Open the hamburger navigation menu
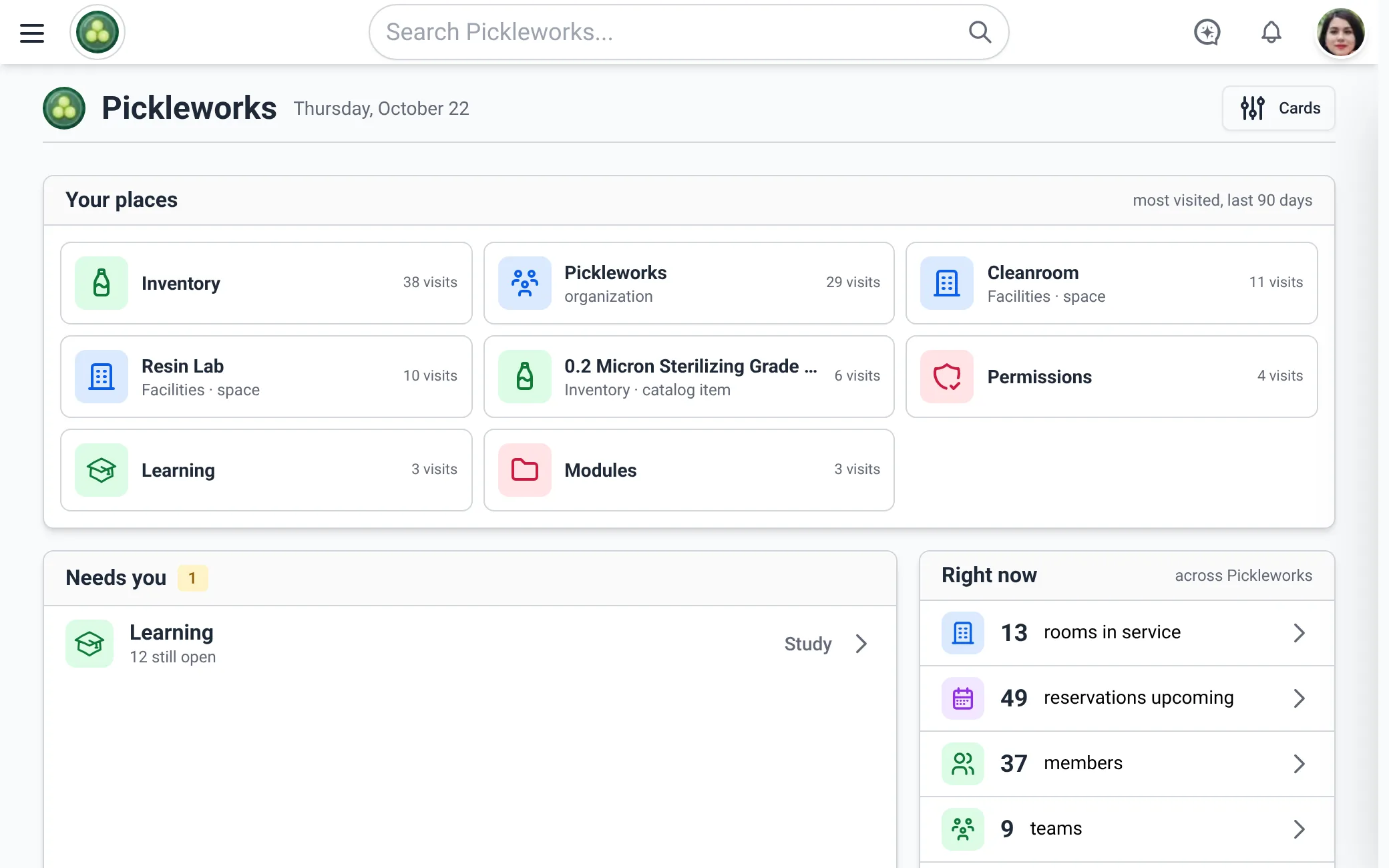The height and width of the screenshot is (868, 1389). (31, 33)
